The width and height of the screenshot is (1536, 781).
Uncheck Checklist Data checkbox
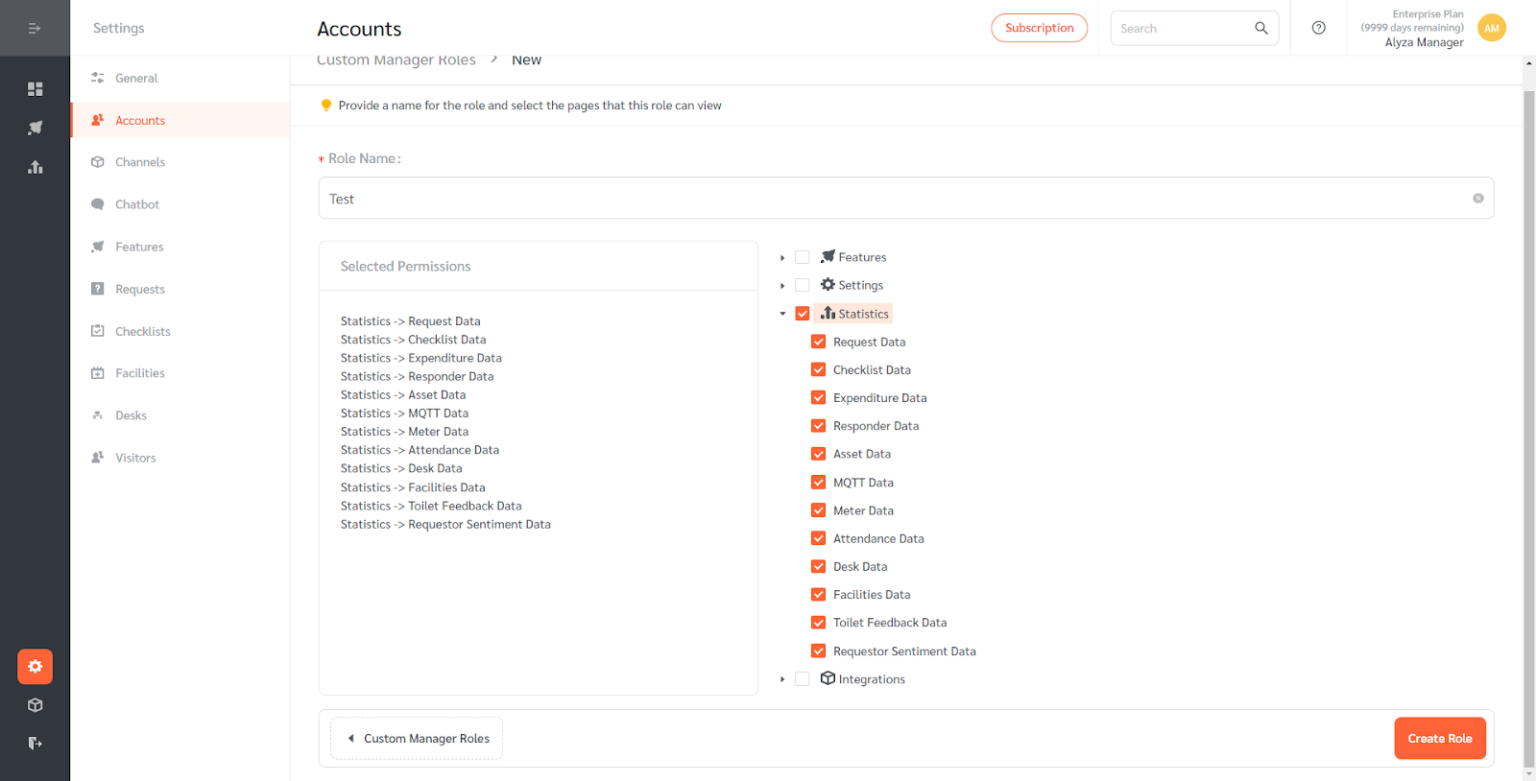818,369
